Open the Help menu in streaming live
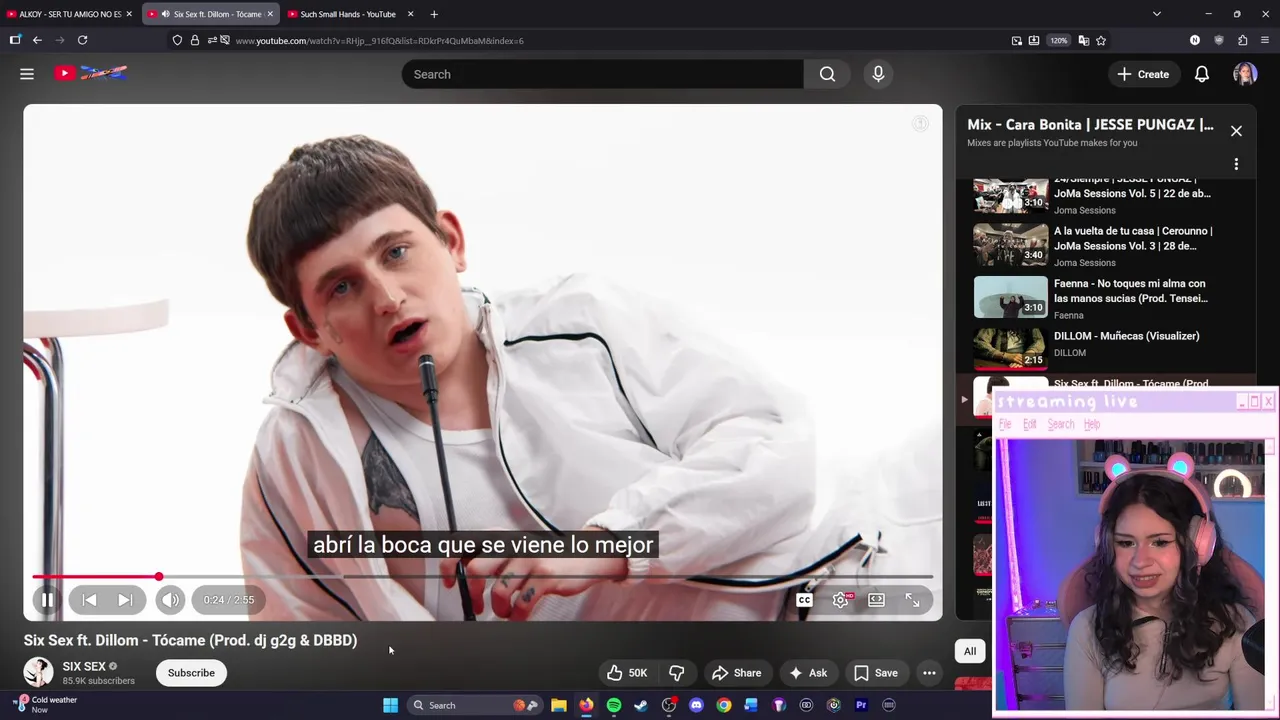This screenshot has width=1280, height=720. point(1092,424)
